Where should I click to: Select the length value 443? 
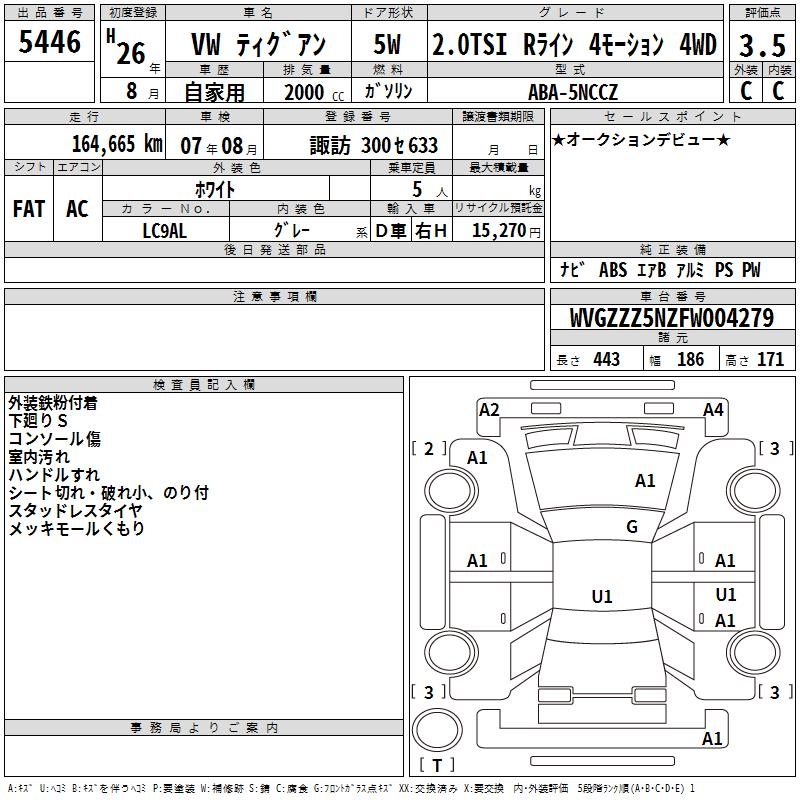pos(606,359)
